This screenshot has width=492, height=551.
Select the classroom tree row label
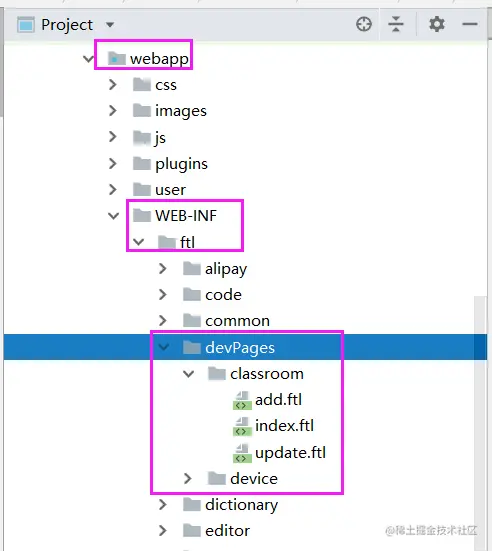click(267, 374)
